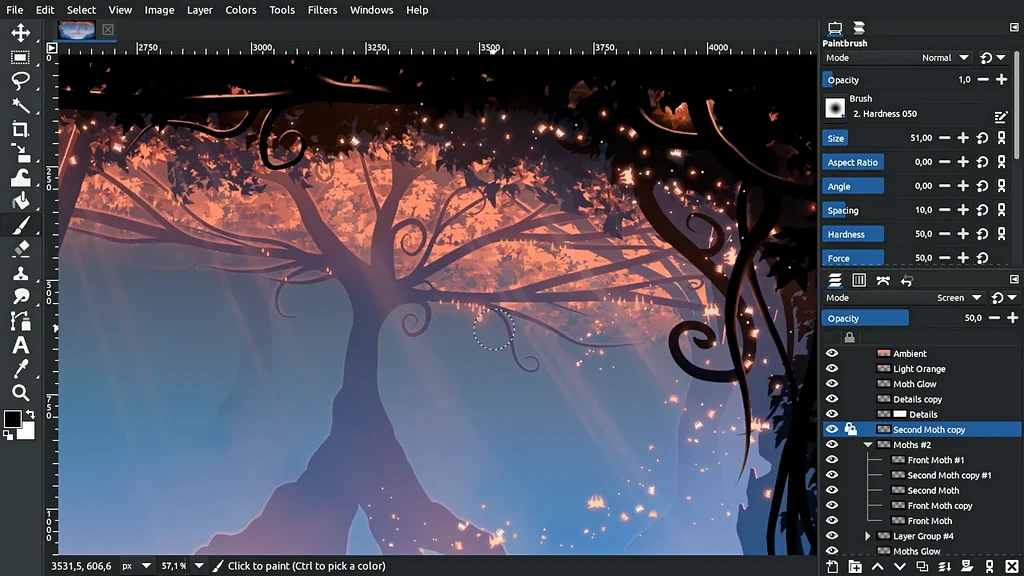Choose the Free Select lasso tool
The width and height of the screenshot is (1024, 576).
click(x=20, y=80)
